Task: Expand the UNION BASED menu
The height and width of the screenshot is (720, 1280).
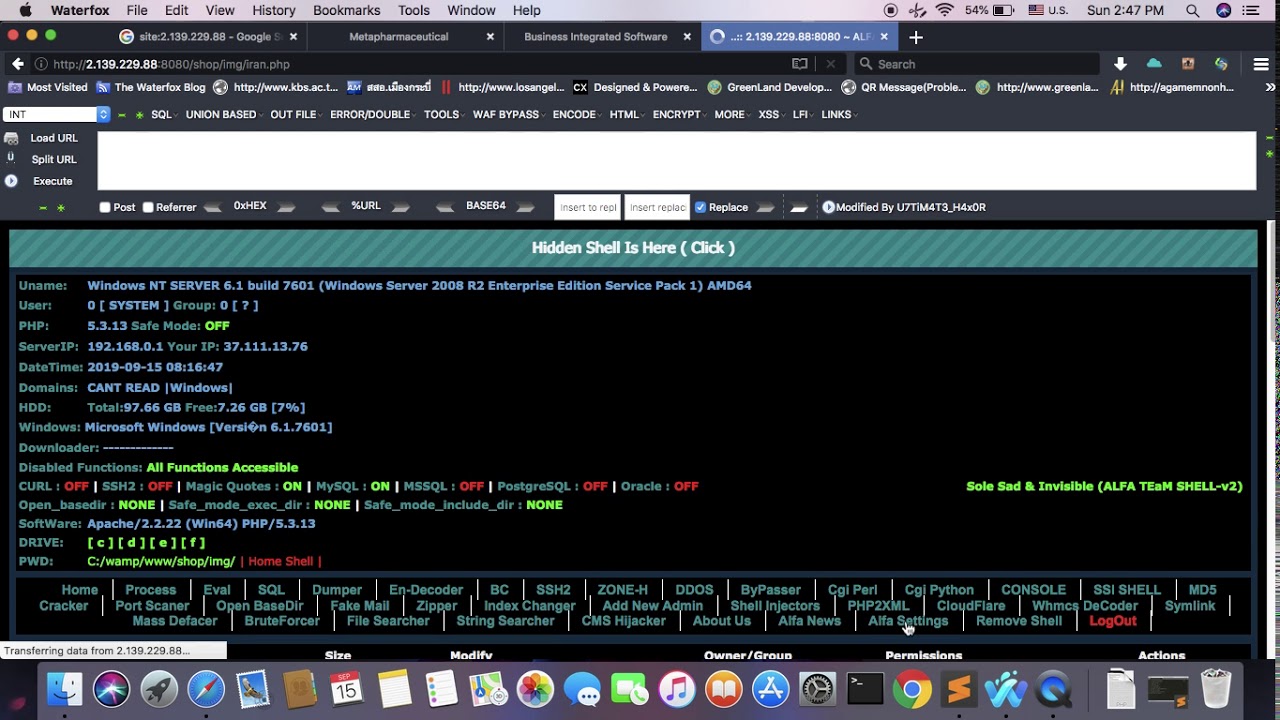Action: pyautogui.click(x=221, y=115)
